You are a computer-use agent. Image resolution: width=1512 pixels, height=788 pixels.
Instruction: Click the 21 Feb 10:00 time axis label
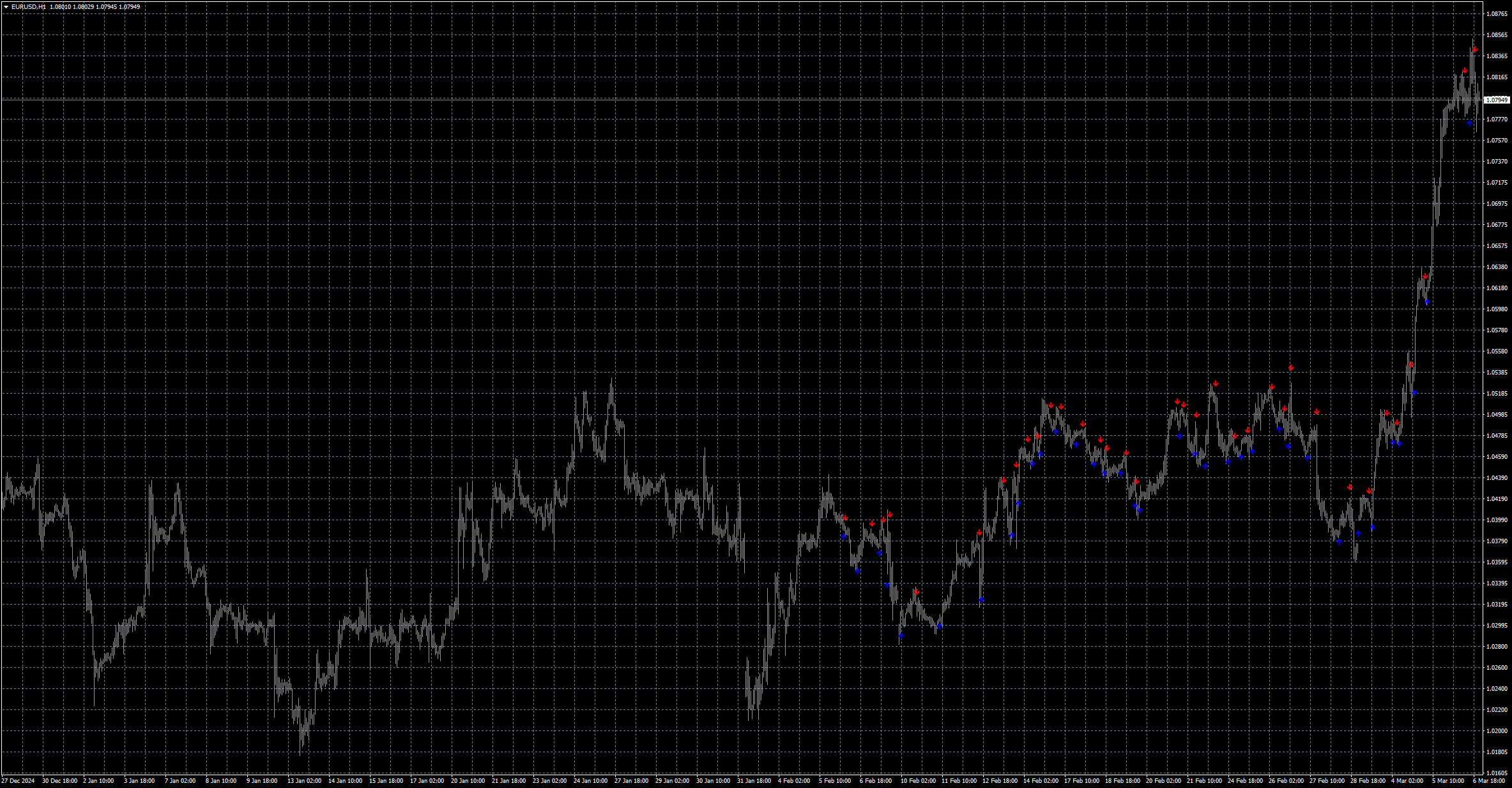click(1205, 781)
